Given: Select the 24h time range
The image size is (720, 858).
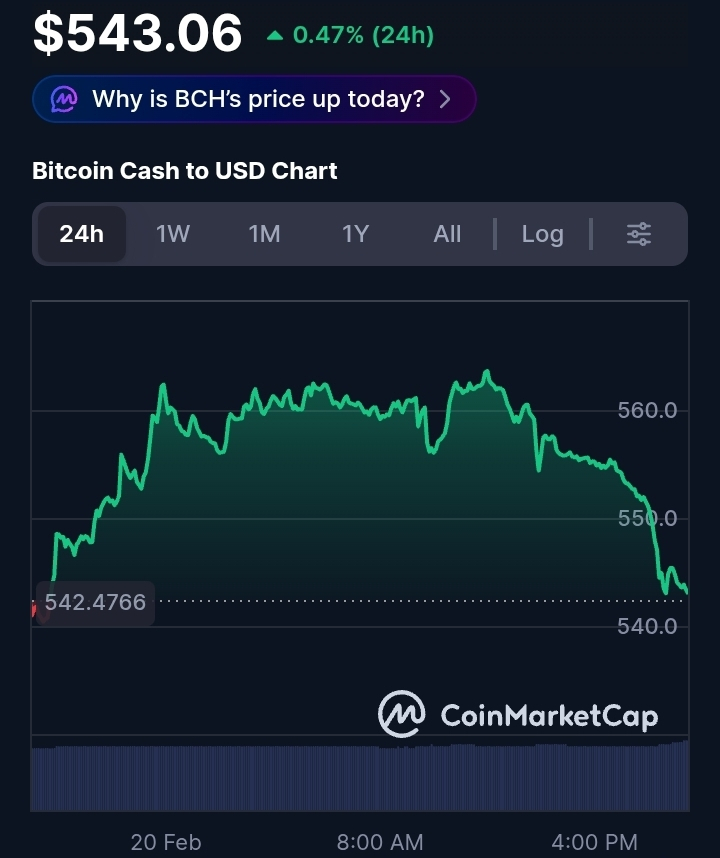Looking at the screenshot, I should (x=81, y=234).
